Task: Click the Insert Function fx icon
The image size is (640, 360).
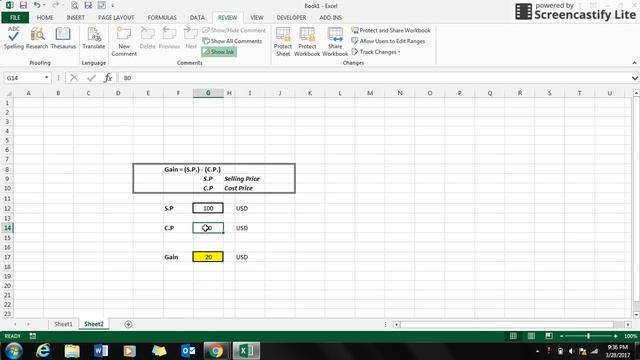Action: tap(108, 78)
